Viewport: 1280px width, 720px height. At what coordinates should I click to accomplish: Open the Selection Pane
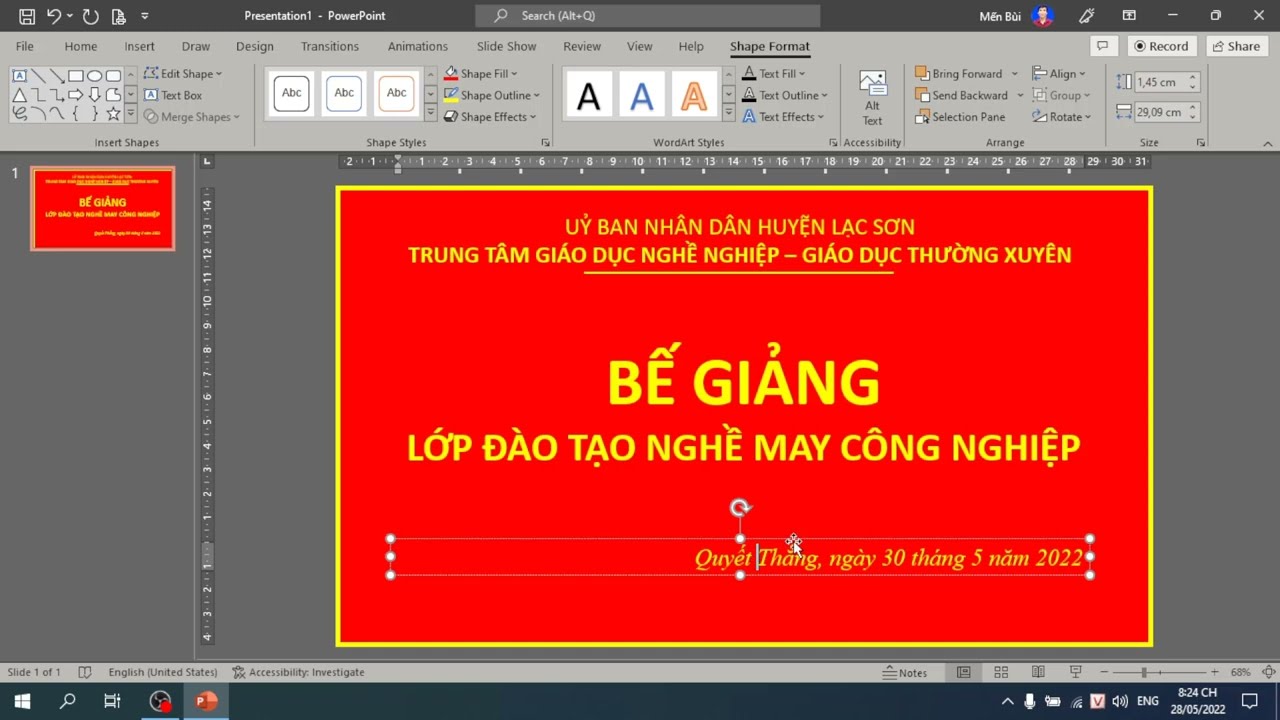(x=960, y=117)
